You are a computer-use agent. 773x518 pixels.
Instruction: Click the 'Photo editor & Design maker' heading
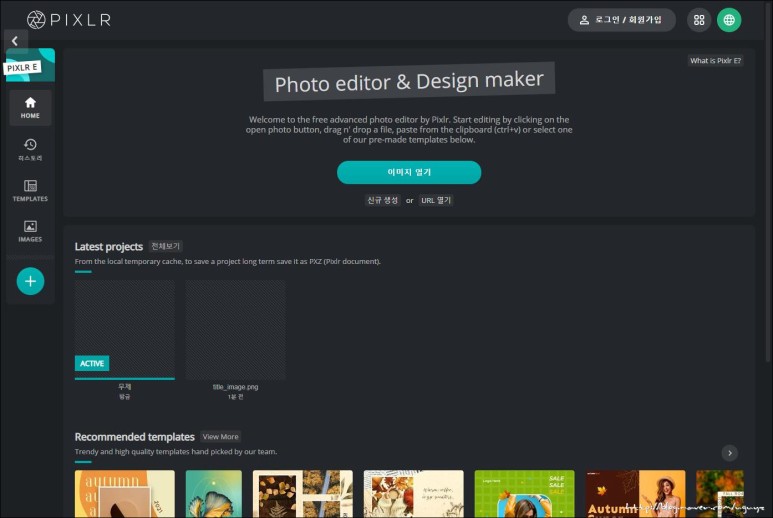409,81
